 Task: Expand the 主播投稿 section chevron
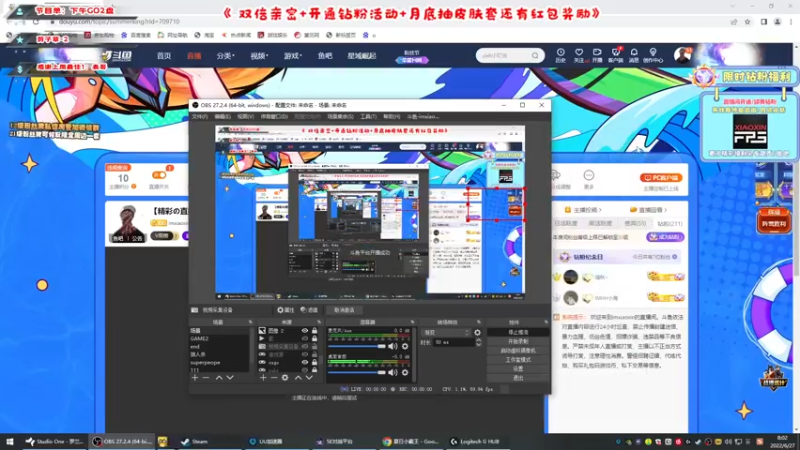click(x=600, y=210)
